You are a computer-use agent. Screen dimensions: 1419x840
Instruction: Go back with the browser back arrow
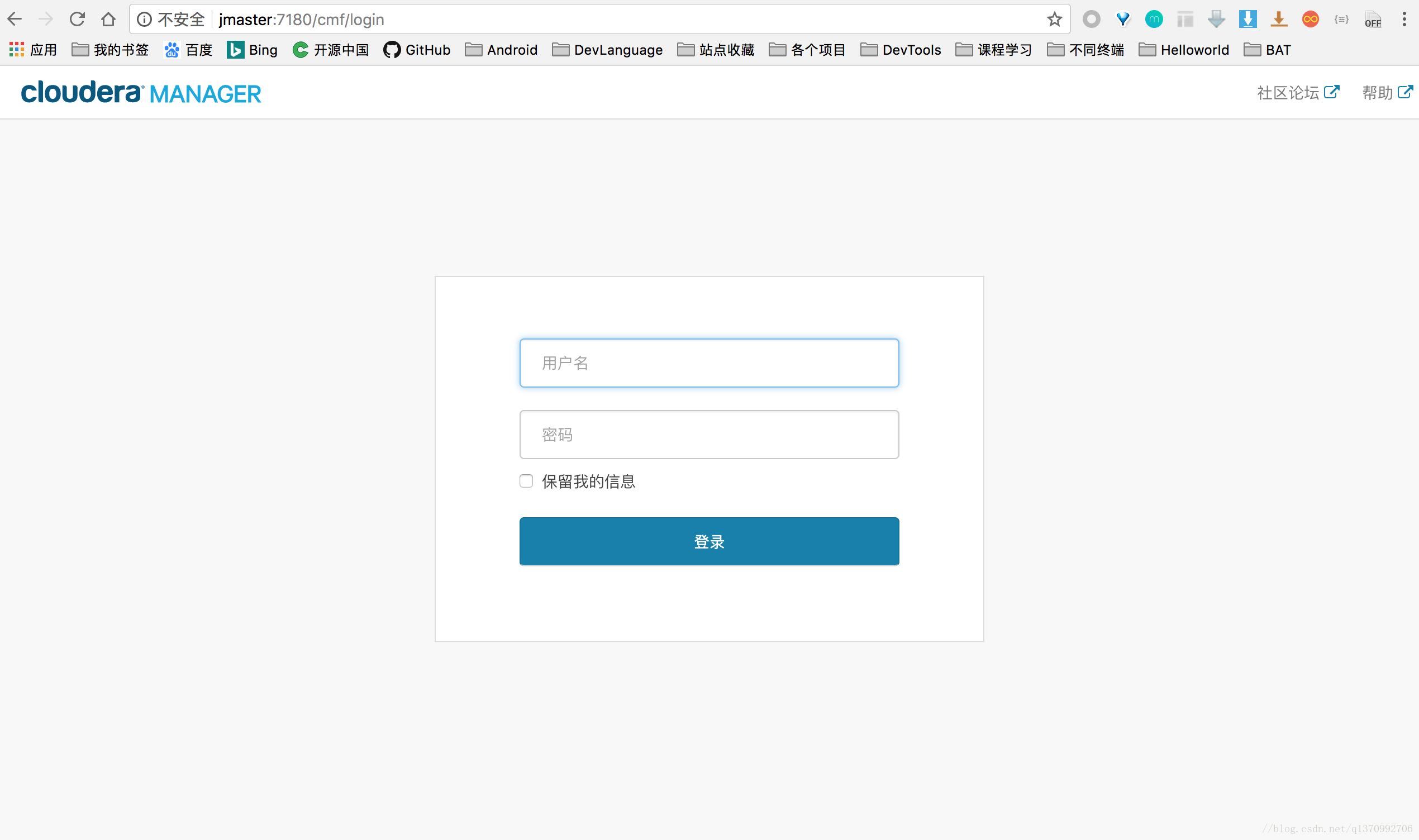click(15, 19)
